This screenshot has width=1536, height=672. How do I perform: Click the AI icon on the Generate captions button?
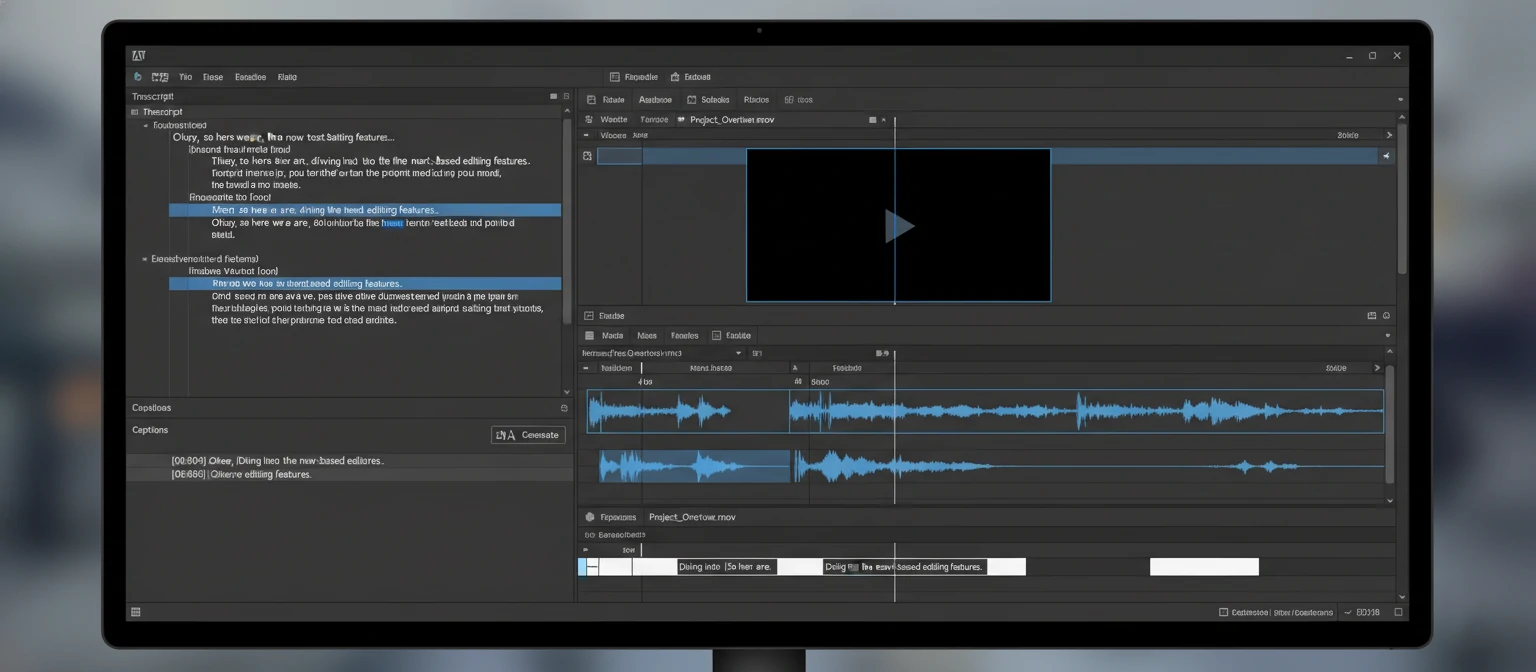click(505, 435)
